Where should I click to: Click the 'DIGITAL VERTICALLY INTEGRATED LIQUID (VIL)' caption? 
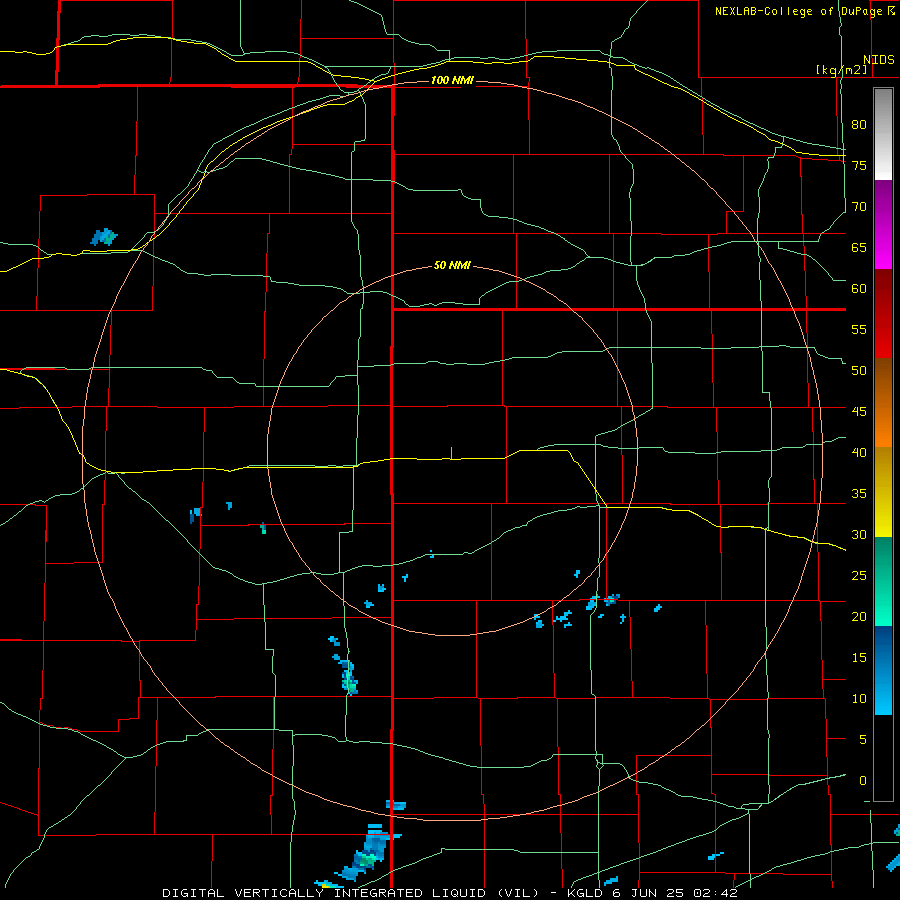click(350, 893)
